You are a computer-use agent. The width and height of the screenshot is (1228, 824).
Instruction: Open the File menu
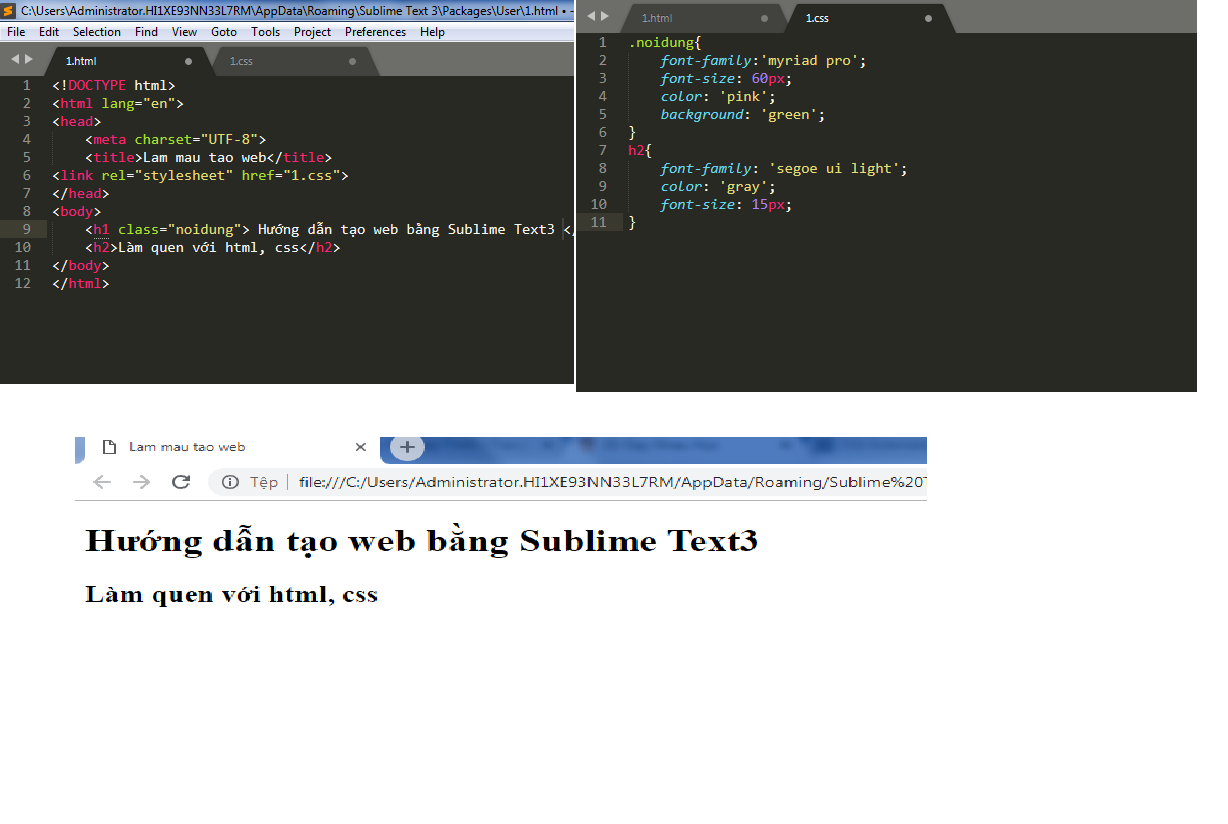[16, 32]
